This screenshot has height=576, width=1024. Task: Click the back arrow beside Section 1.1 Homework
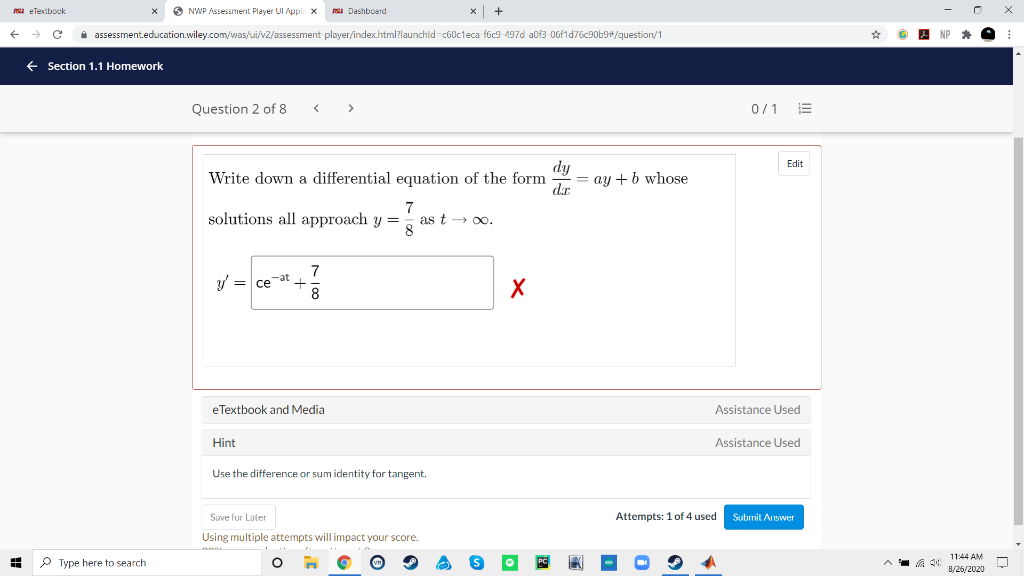(x=31, y=66)
